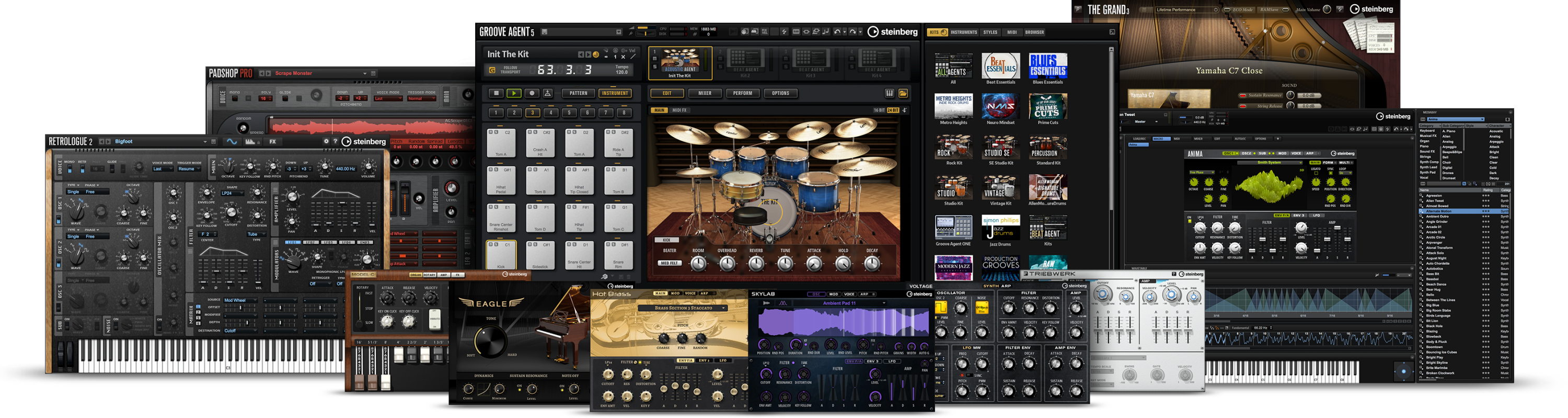Trigger the Sidestick pad C#1
Screen dimensions: 1568x418
pos(540,255)
